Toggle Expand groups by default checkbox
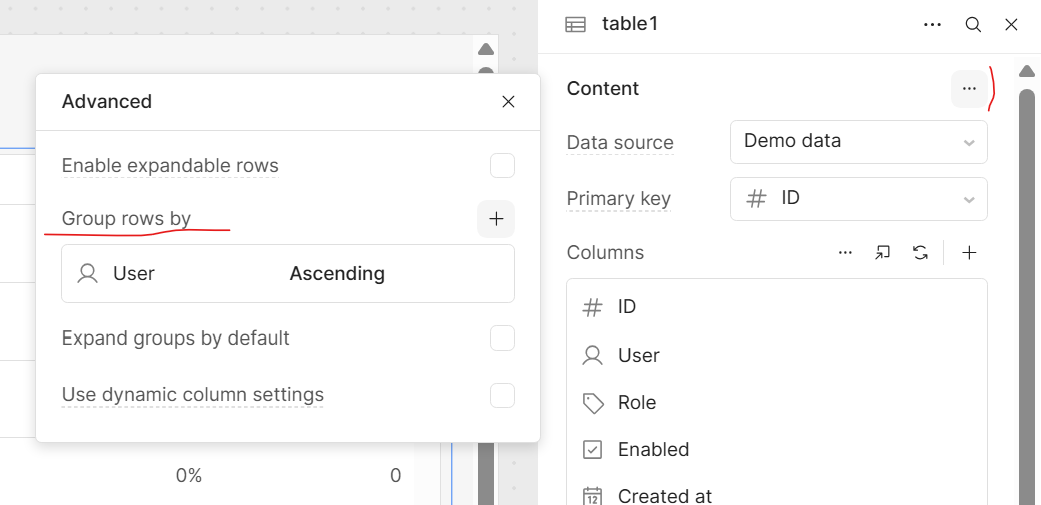 [x=503, y=338]
